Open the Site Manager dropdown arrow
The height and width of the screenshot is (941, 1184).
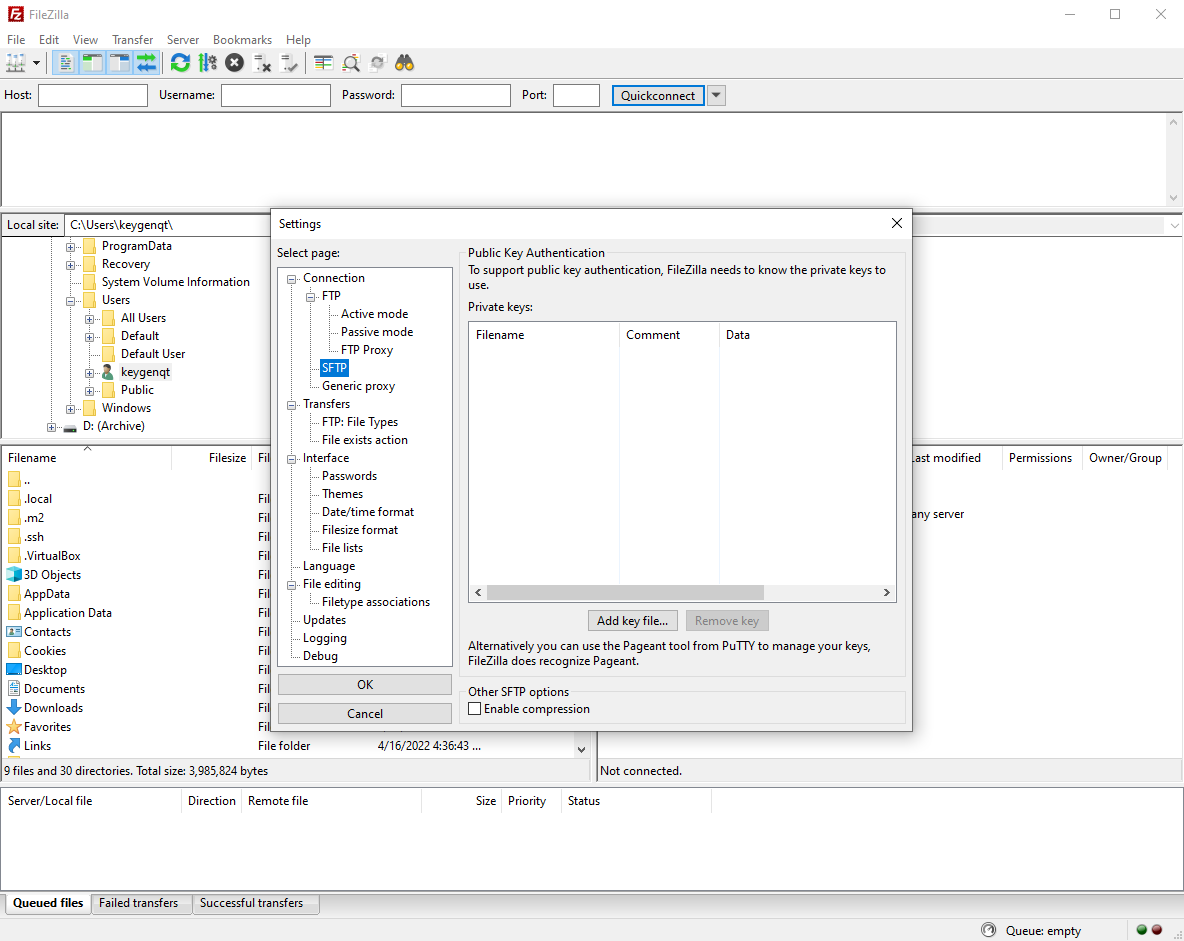36,63
